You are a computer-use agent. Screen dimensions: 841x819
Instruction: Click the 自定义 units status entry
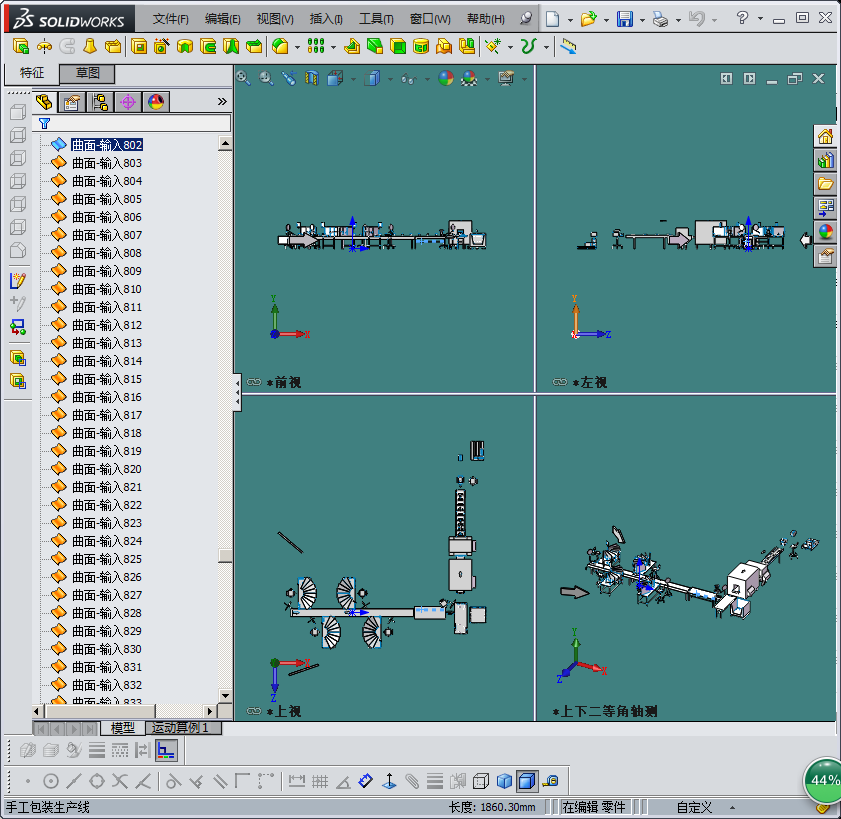click(x=694, y=807)
